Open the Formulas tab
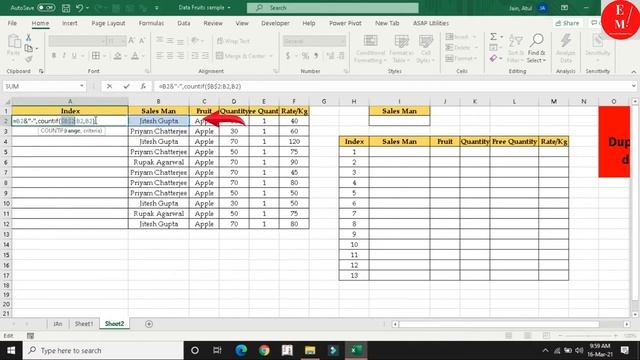The width and height of the screenshot is (640, 360). click(x=151, y=23)
